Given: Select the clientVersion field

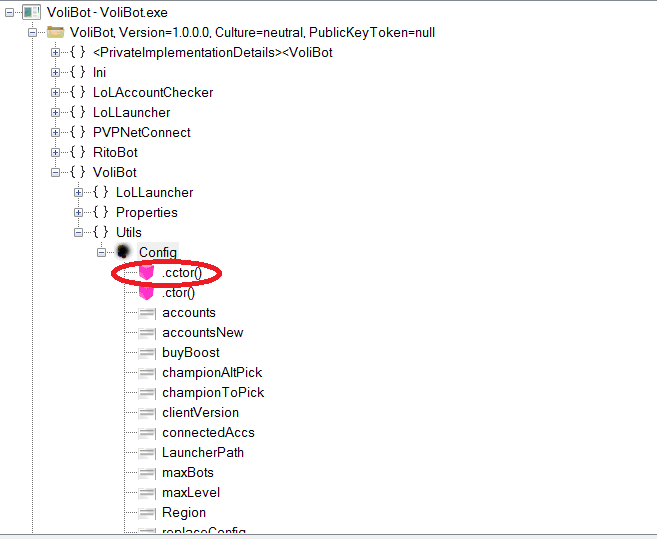Looking at the screenshot, I should [200, 412].
